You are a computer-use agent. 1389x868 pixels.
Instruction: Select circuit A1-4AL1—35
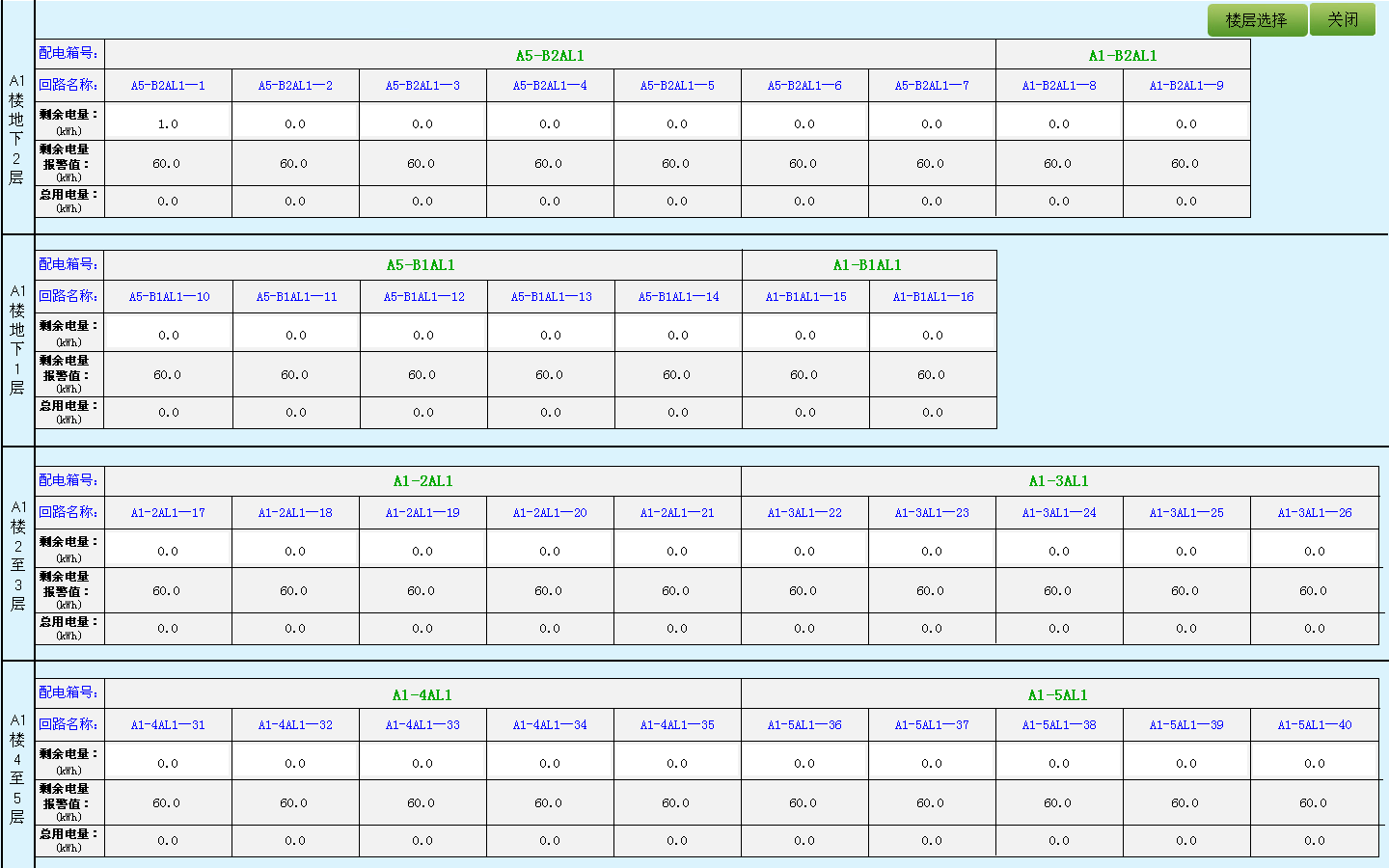click(x=677, y=725)
